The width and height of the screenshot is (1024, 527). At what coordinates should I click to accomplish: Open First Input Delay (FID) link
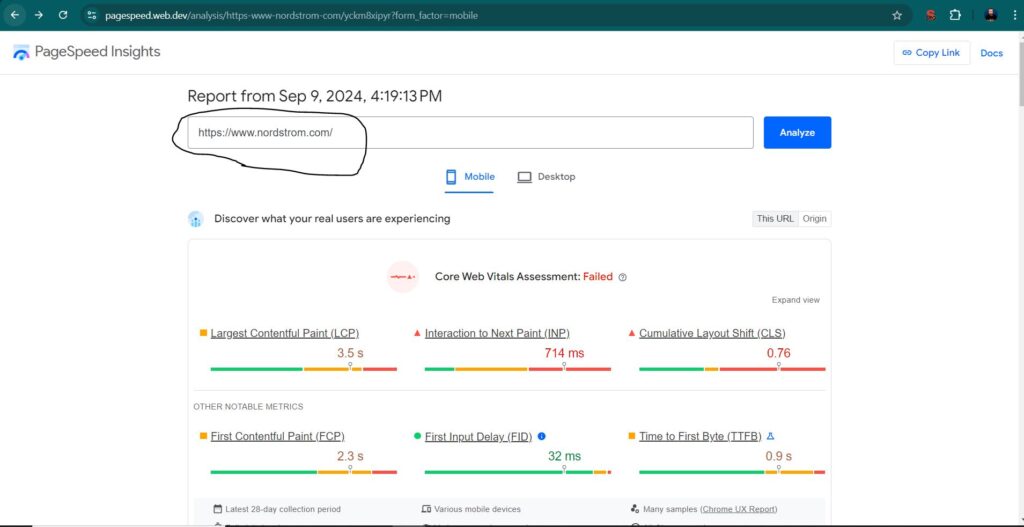[479, 436]
